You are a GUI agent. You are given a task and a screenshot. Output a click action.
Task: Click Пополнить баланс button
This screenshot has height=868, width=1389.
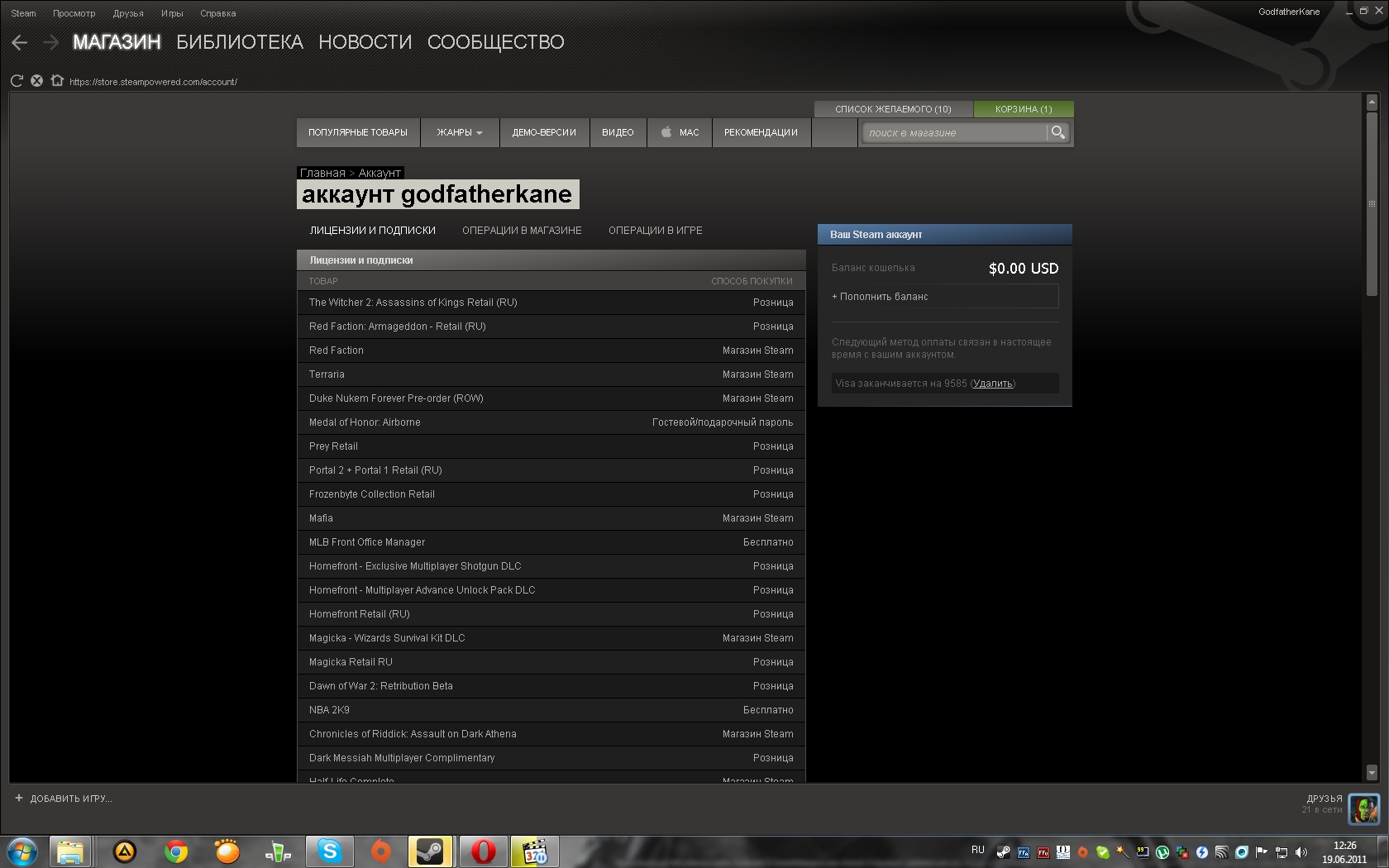coord(944,297)
